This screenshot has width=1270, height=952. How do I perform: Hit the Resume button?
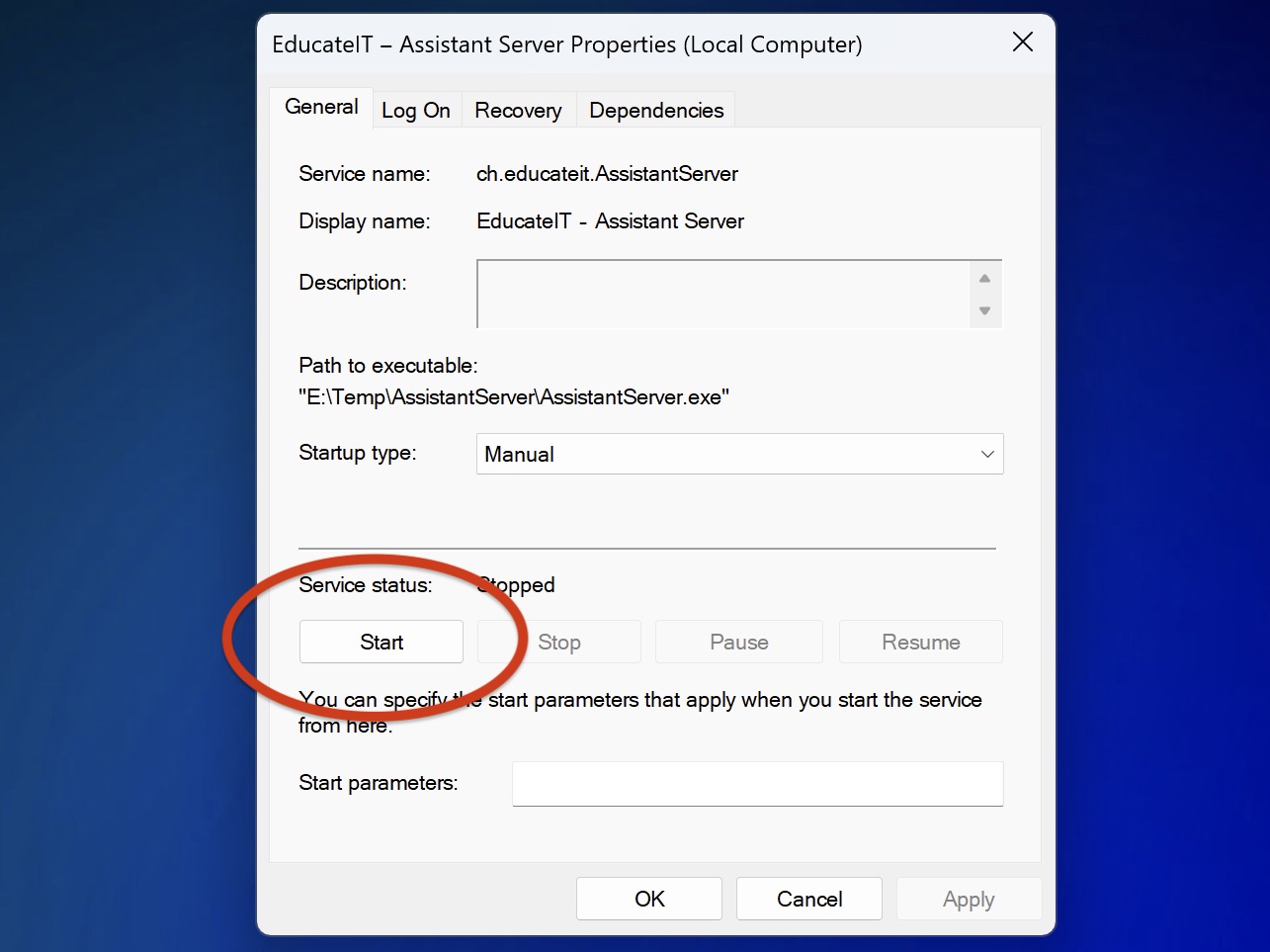coord(920,643)
